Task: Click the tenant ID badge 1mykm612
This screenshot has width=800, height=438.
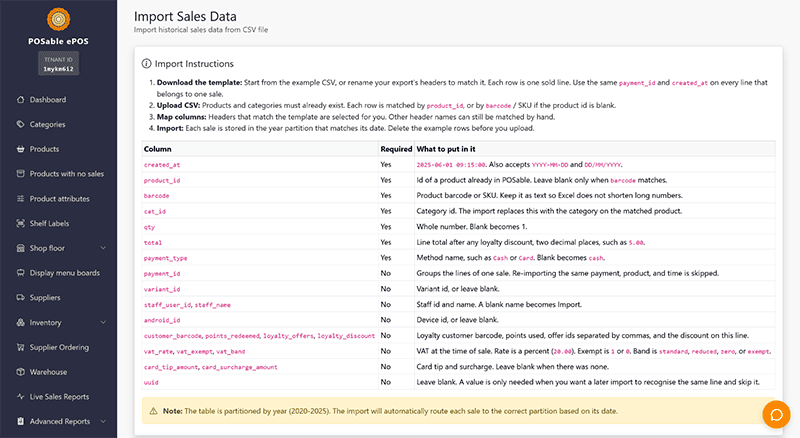Action: pos(58,64)
